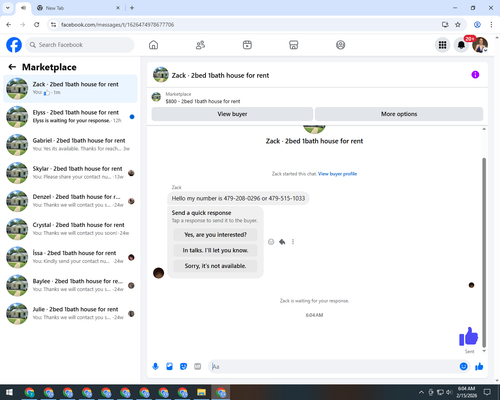Viewport: 500px width, 400px height.
Task: Show hidden system tray icons chevron
Action: (421, 392)
